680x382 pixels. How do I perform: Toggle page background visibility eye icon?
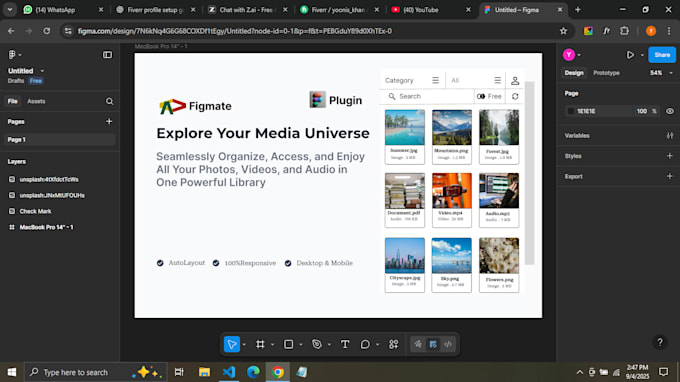[670, 111]
